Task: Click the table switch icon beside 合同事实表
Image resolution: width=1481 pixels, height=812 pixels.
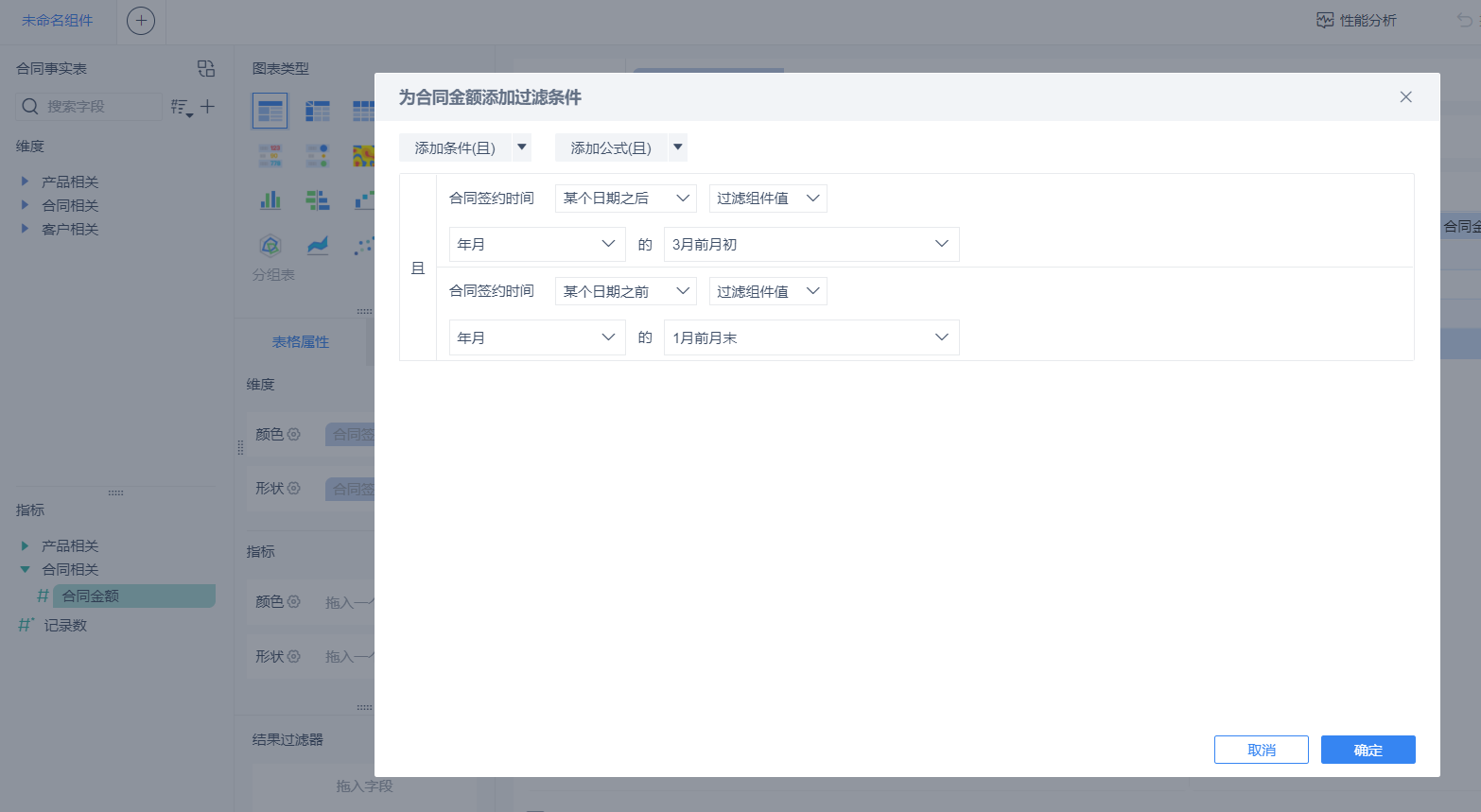Action: (206, 68)
